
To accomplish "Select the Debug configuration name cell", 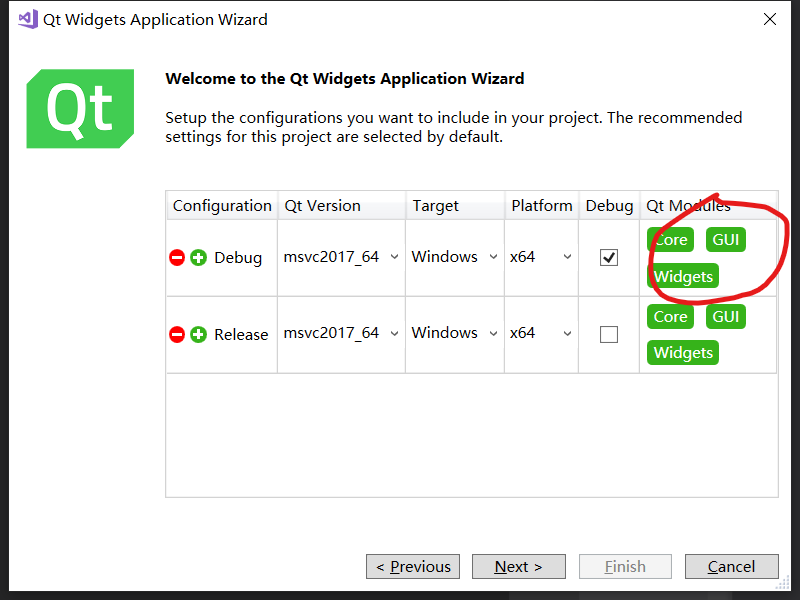I will [x=238, y=258].
